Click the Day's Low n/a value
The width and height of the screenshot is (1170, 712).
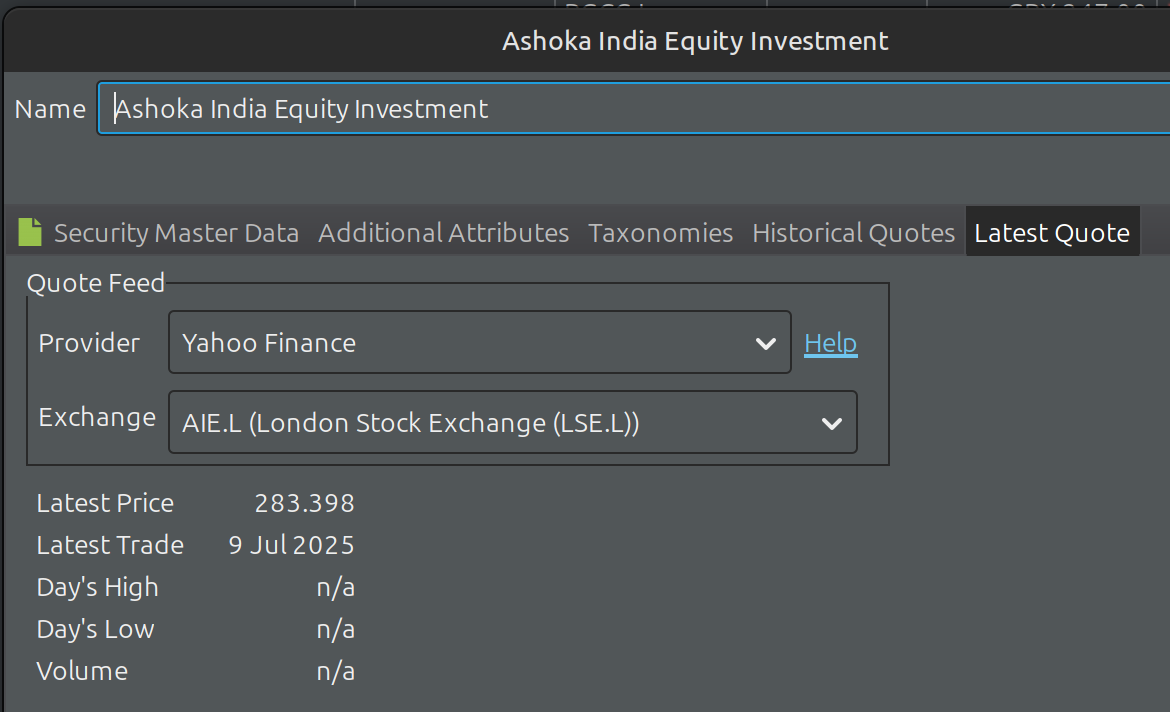pos(335,629)
